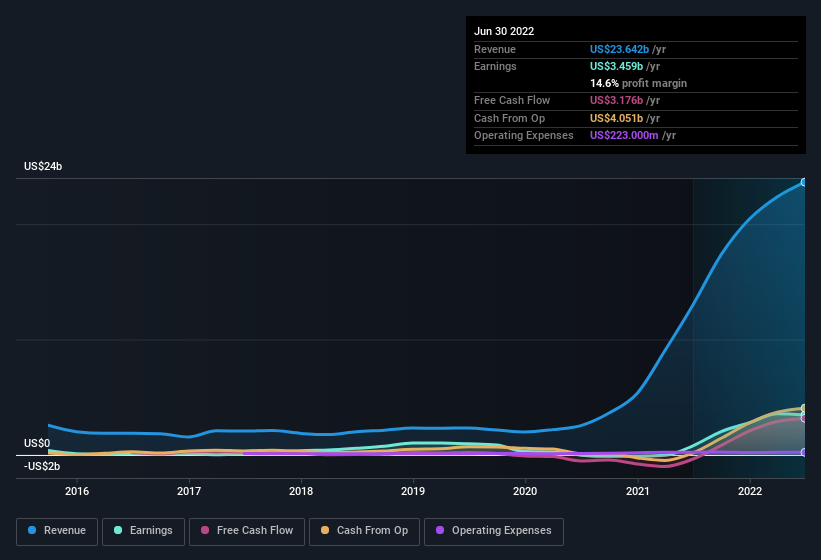821x560 pixels.
Task: Toggle the Revenue series legend button
Action: pos(57,532)
